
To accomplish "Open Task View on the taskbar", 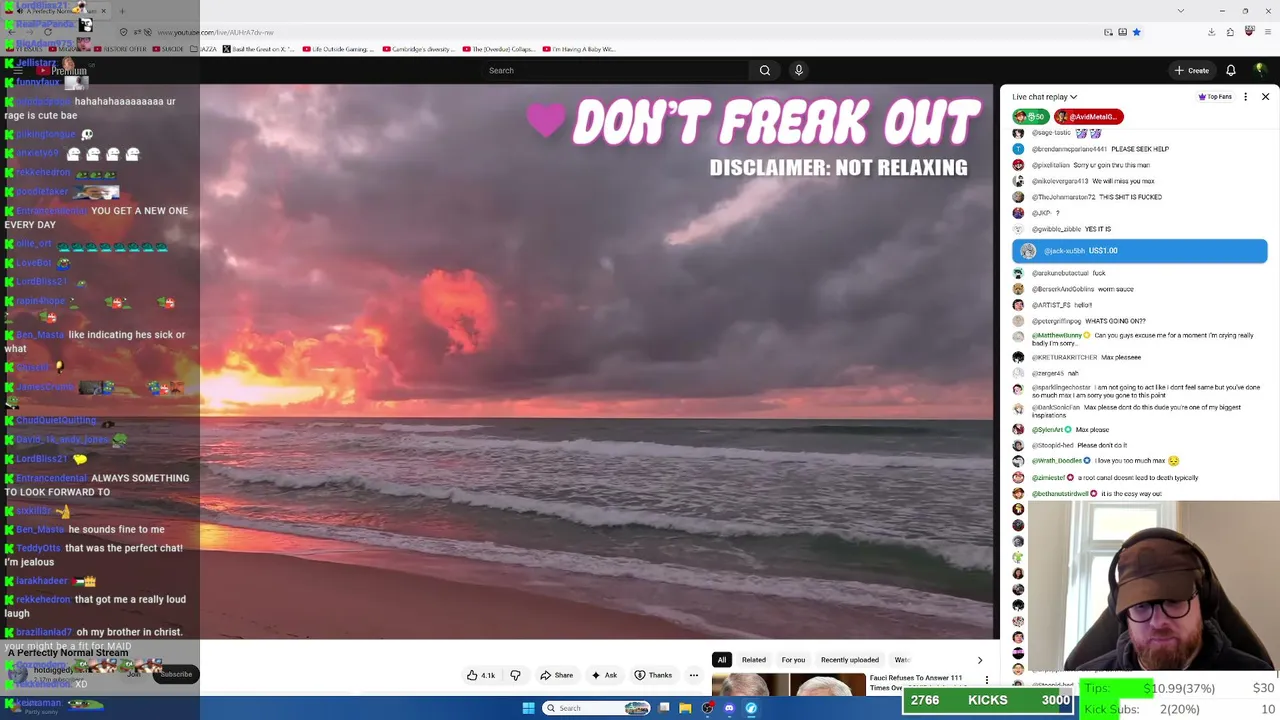I will tap(664, 708).
